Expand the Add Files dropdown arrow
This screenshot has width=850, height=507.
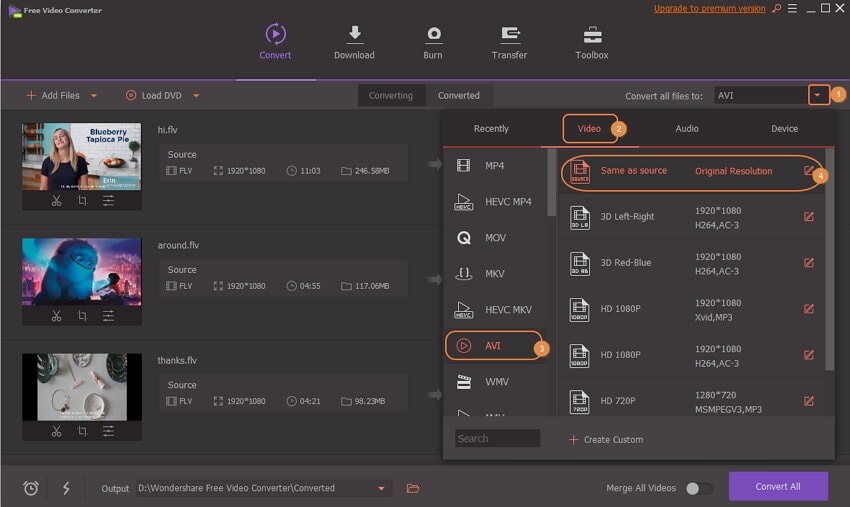point(94,96)
